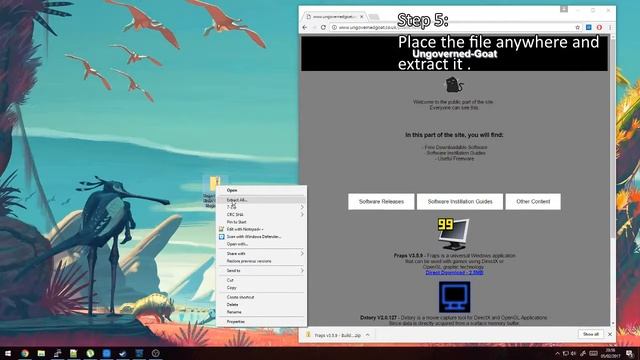Close the Chrome downloads bar
The image size is (640, 360).
click(x=610, y=334)
